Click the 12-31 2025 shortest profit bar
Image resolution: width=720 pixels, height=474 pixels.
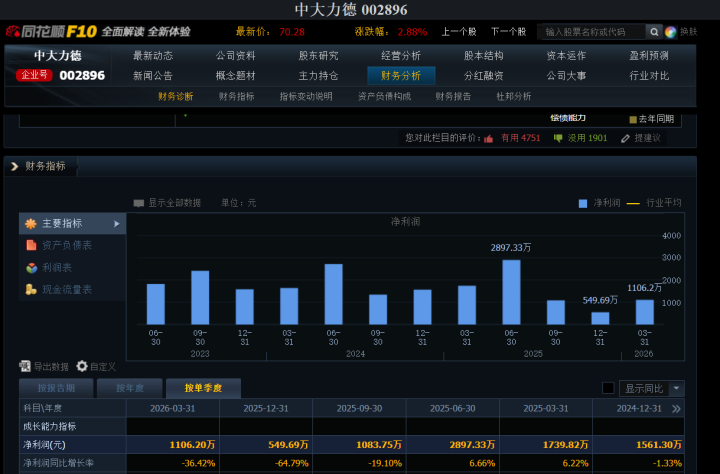(x=600, y=318)
